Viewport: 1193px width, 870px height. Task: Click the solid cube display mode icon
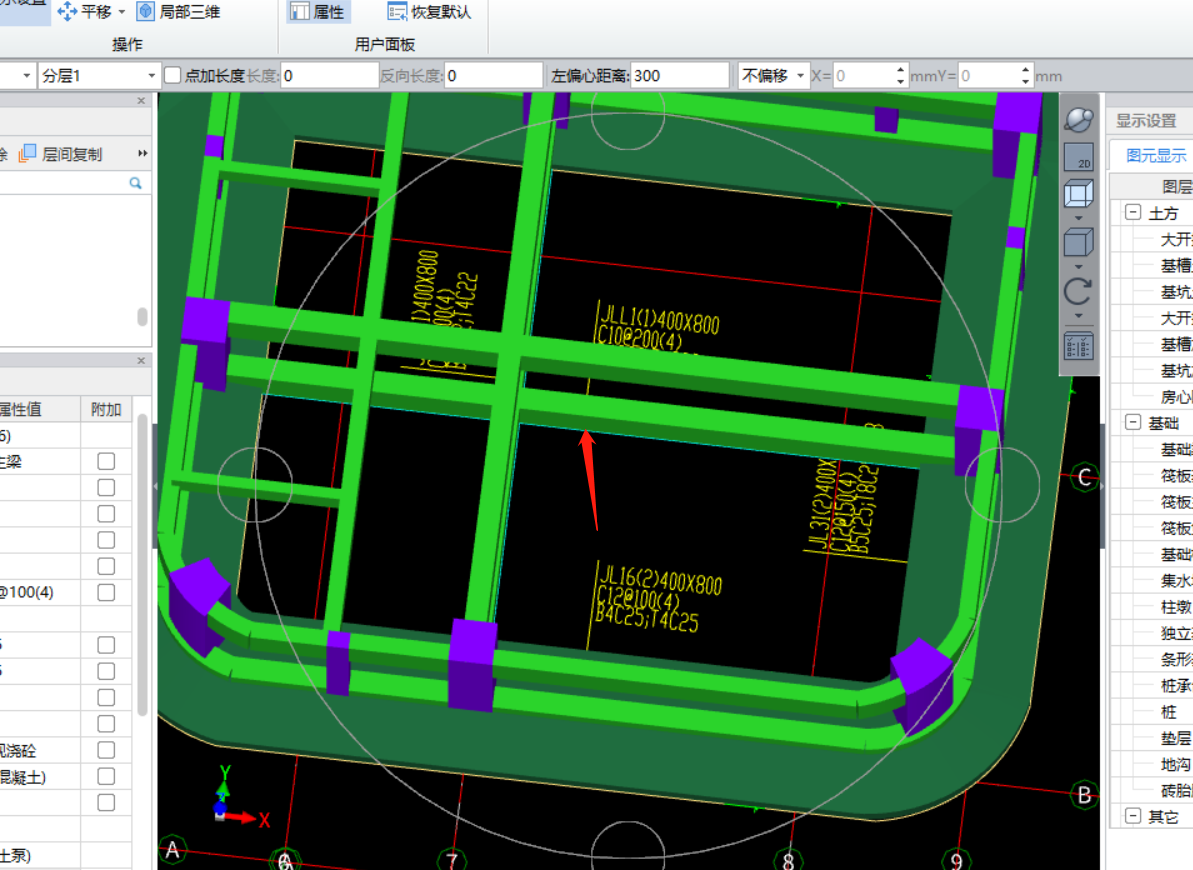pyautogui.click(x=1078, y=243)
